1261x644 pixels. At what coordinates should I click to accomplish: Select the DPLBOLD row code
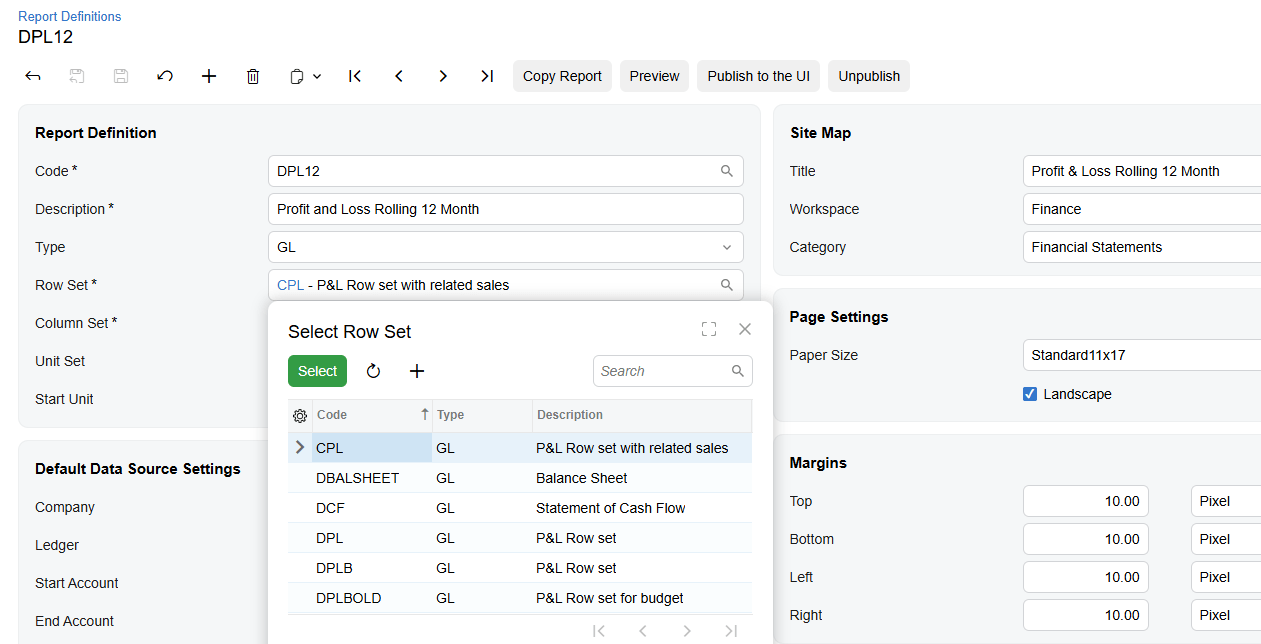coord(372,598)
